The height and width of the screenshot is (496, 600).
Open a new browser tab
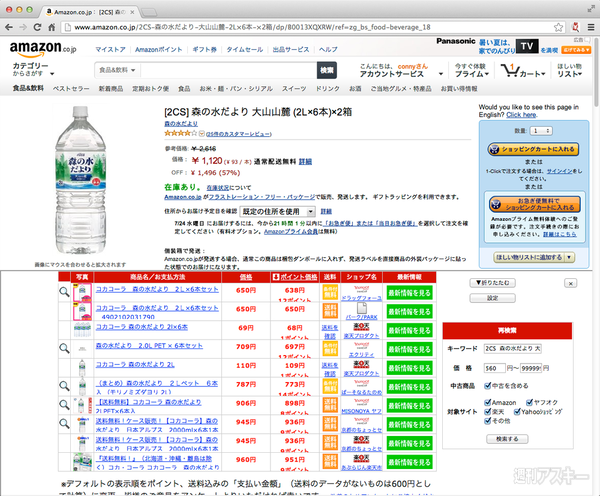149,13
